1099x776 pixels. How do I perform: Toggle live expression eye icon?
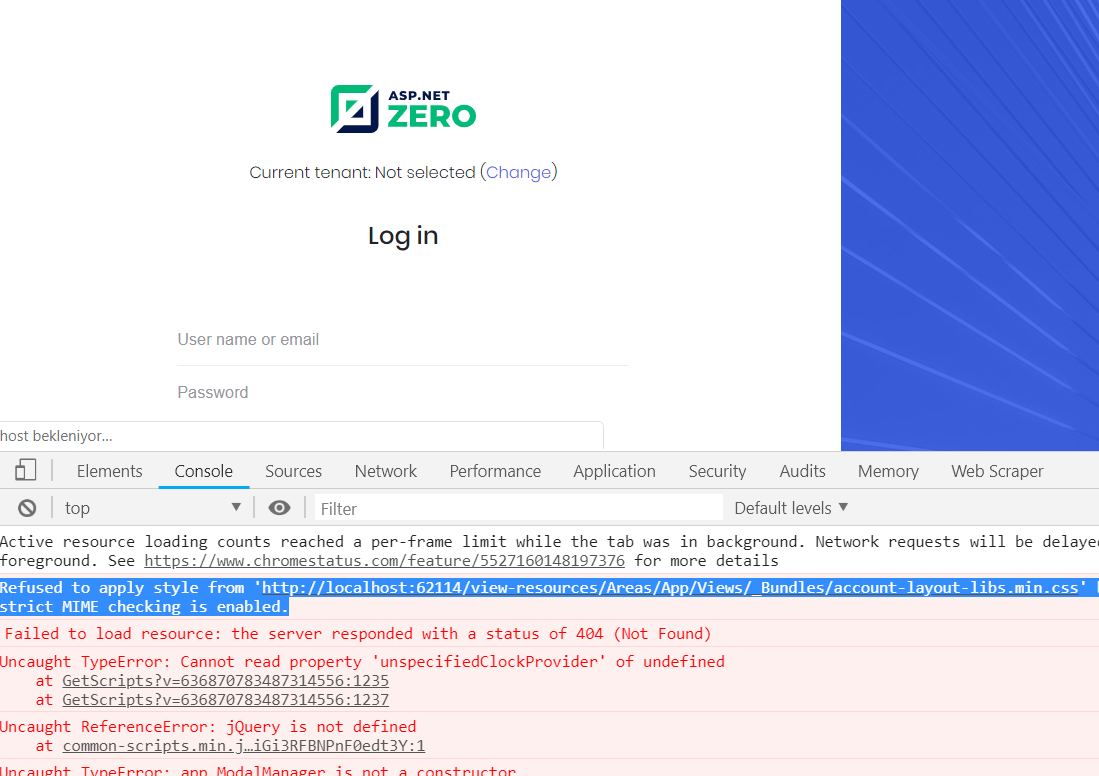279,508
